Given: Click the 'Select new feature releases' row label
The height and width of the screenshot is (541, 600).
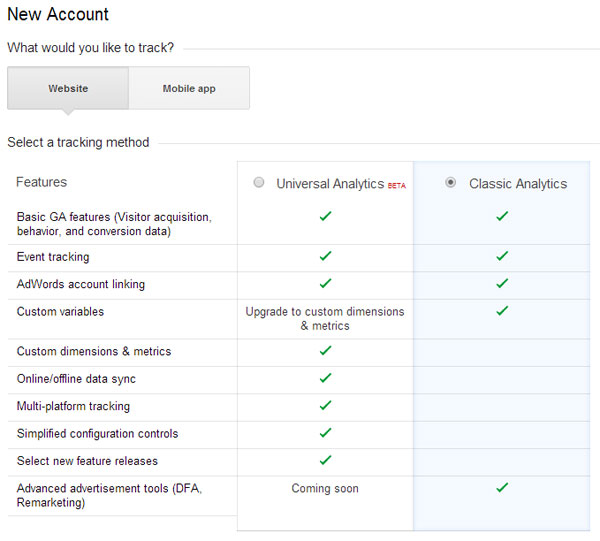Looking at the screenshot, I should [87, 461].
